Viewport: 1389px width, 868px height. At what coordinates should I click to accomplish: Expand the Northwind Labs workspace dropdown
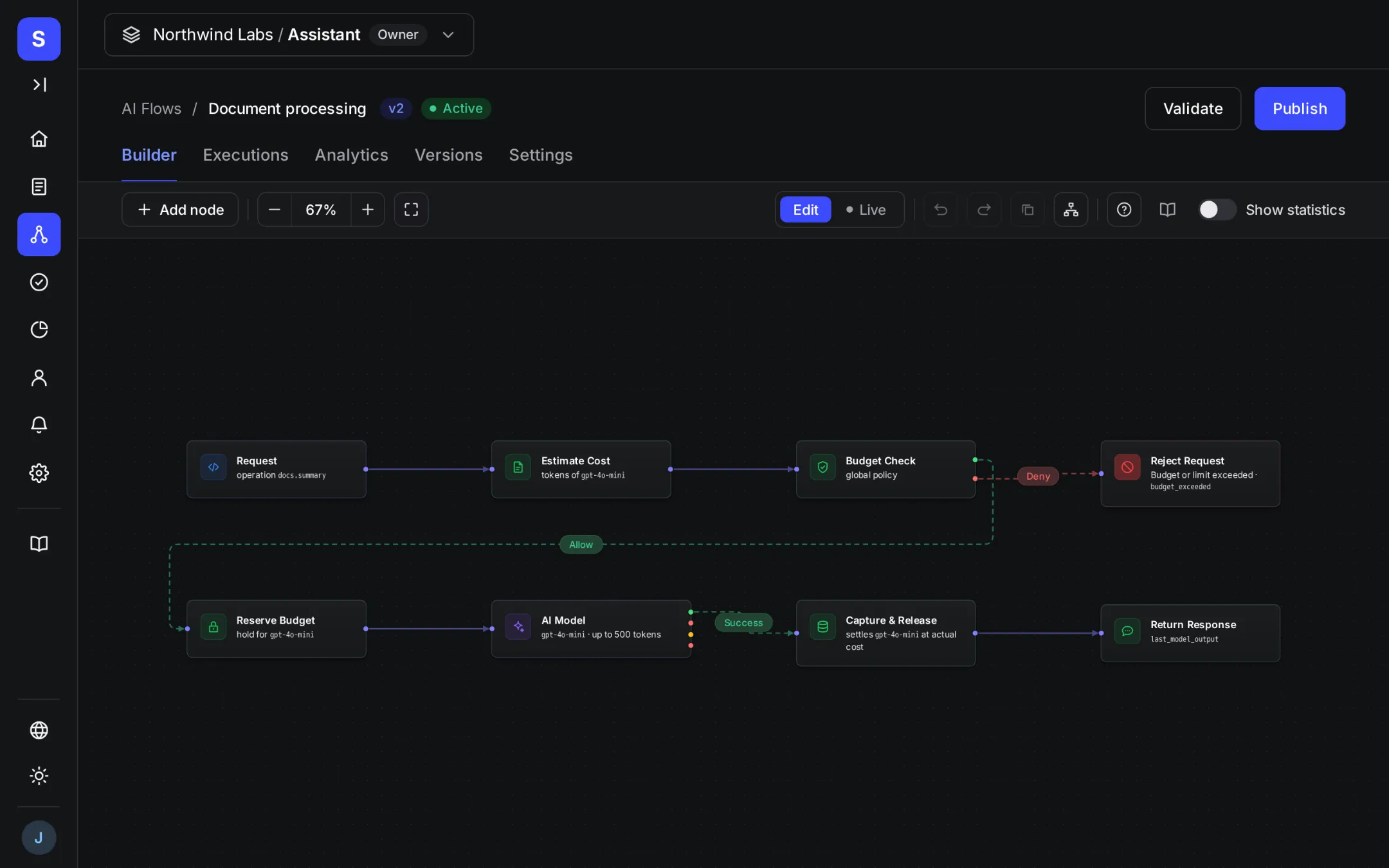click(x=289, y=35)
